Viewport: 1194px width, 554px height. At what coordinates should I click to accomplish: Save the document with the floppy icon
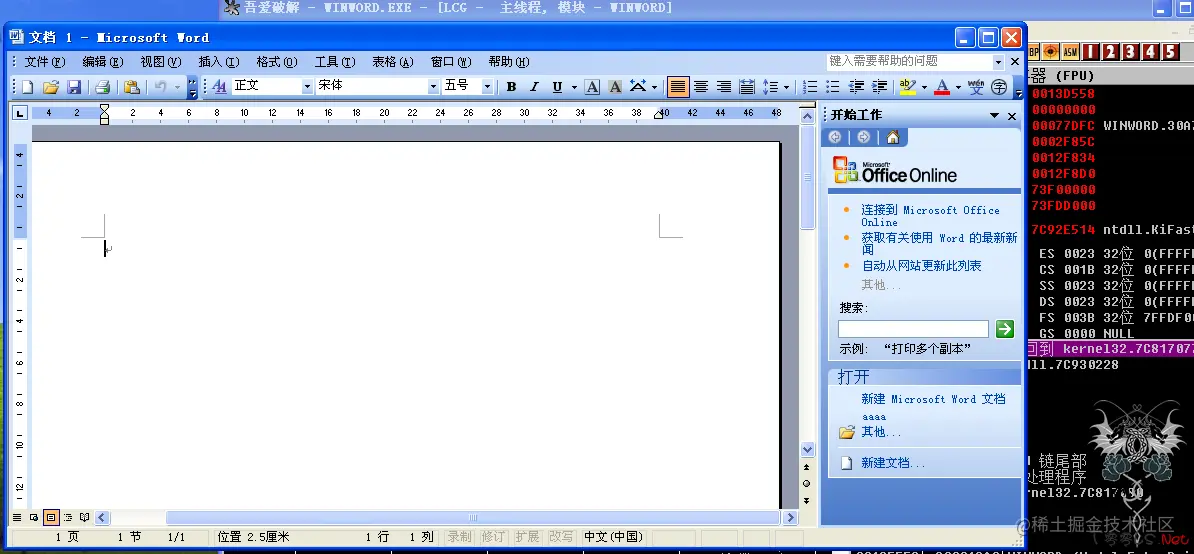[x=74, y=88]
